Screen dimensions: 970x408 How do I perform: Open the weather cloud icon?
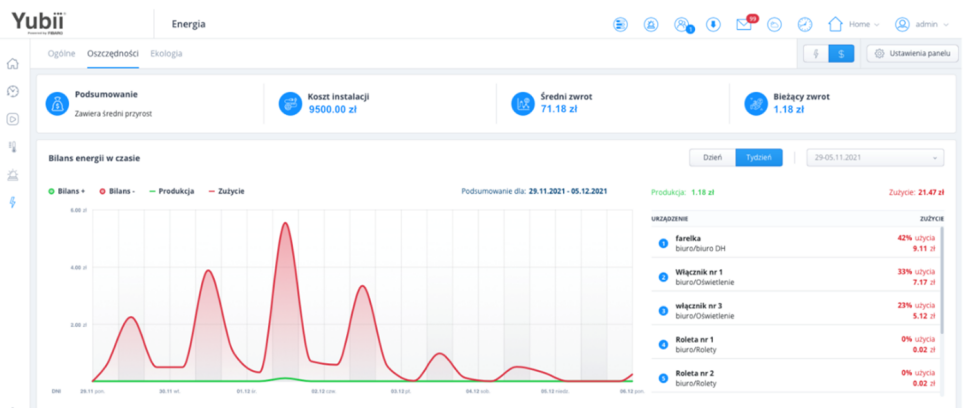point(774,24)
